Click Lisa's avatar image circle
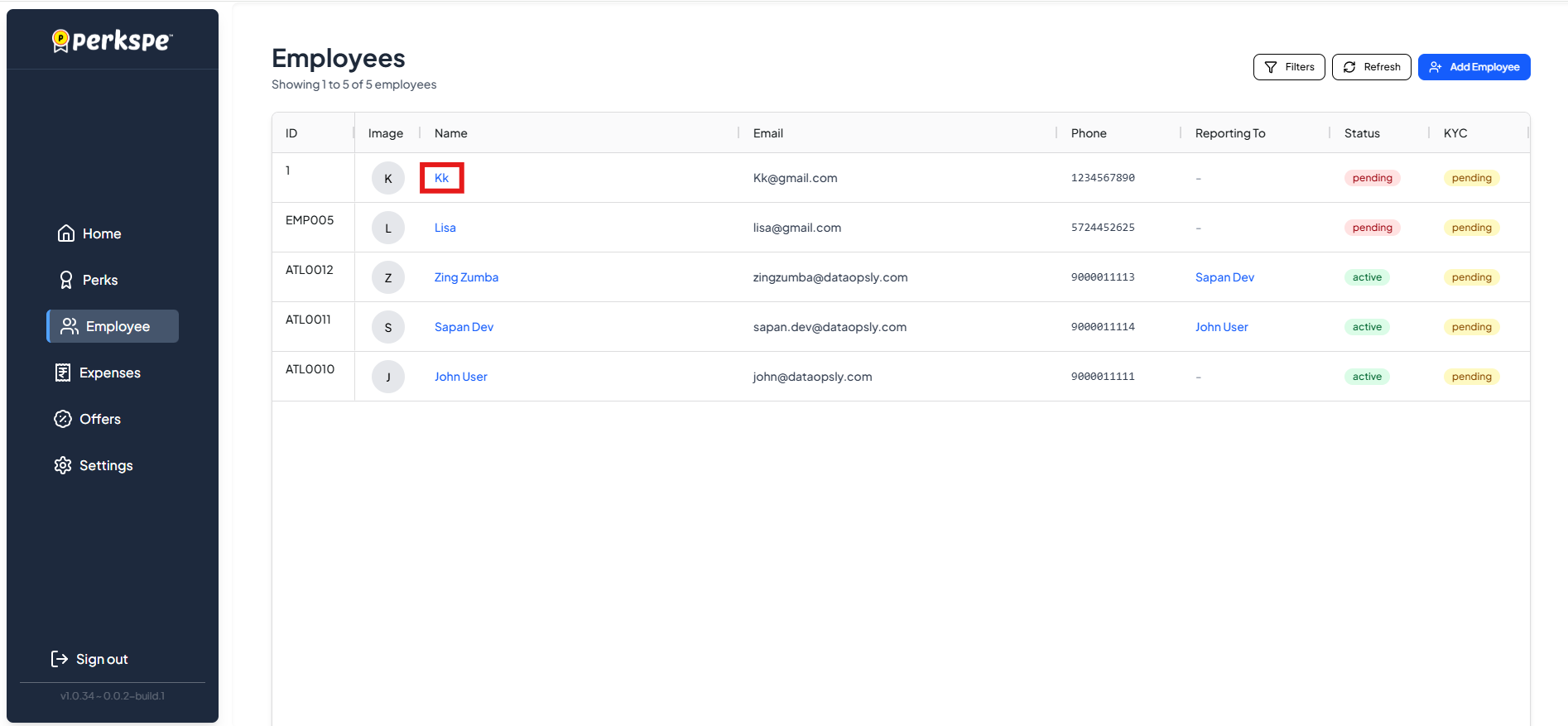Viewport: 1568px width, 726px height. tap(387, 228)
